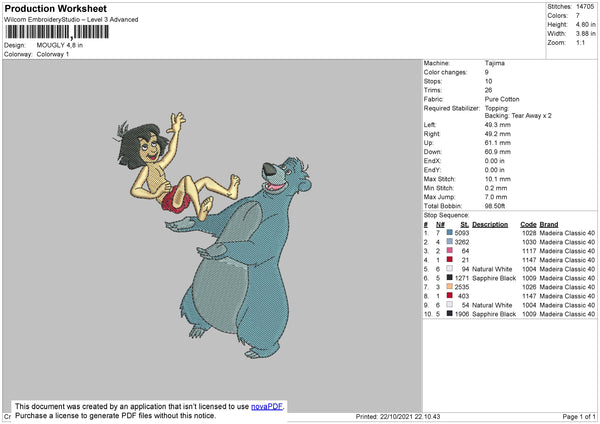The image size is (600, 424).
Task: Open the novaPDF link in the notice
Action: click(267, 407)
